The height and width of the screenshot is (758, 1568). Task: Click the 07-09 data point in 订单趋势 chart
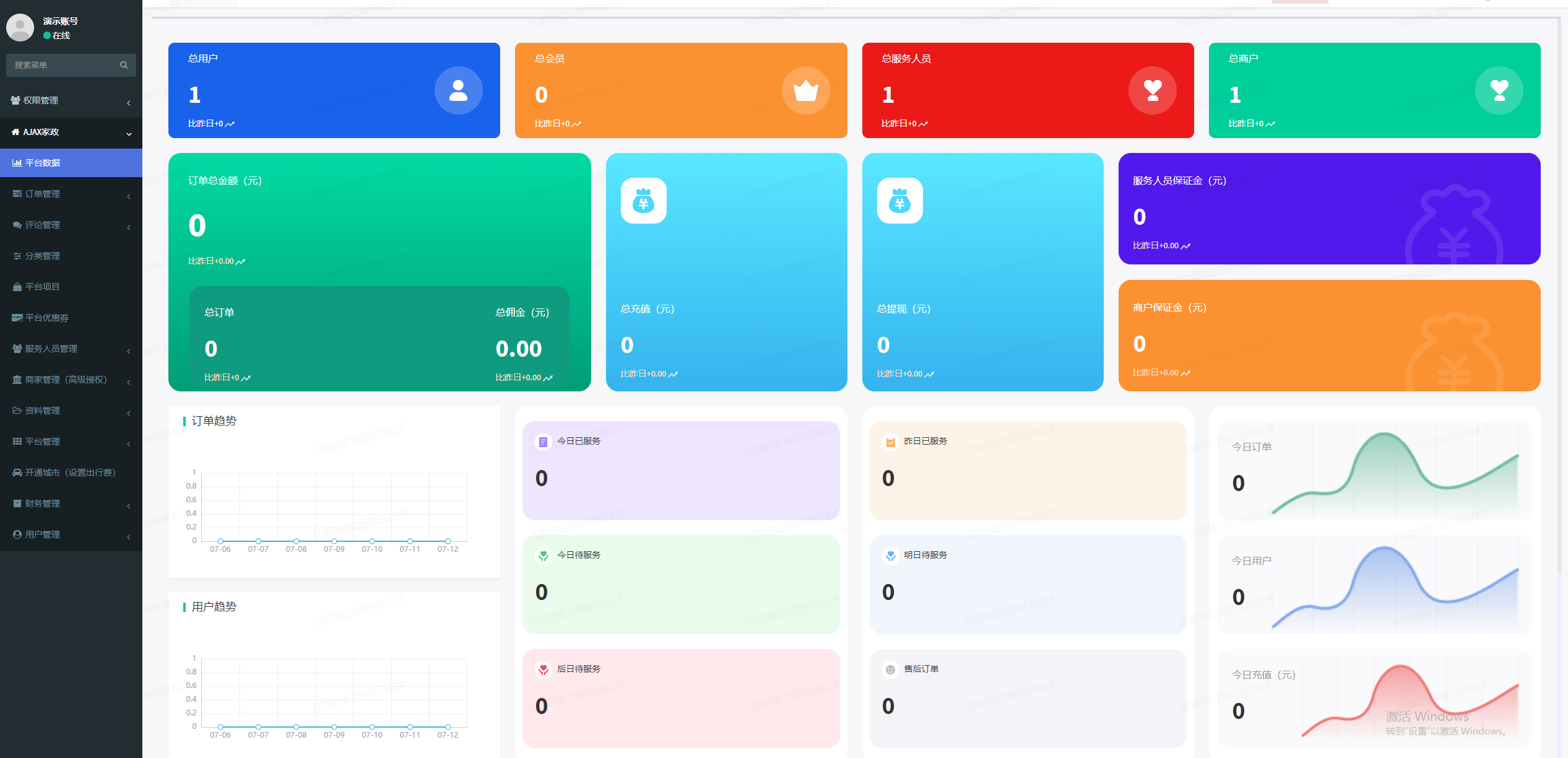334,541
